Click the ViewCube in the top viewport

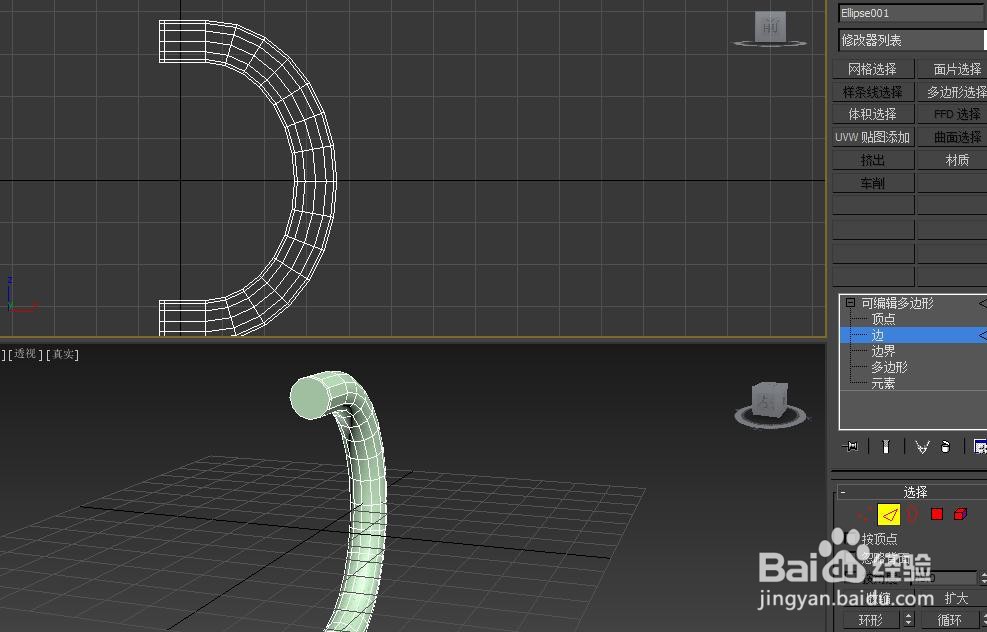coord(770,27)
